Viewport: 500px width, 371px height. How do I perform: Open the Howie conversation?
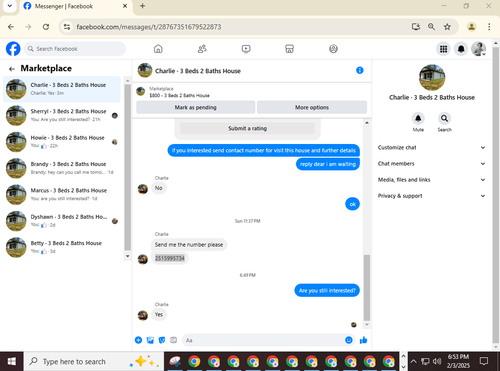coord(62,142)
